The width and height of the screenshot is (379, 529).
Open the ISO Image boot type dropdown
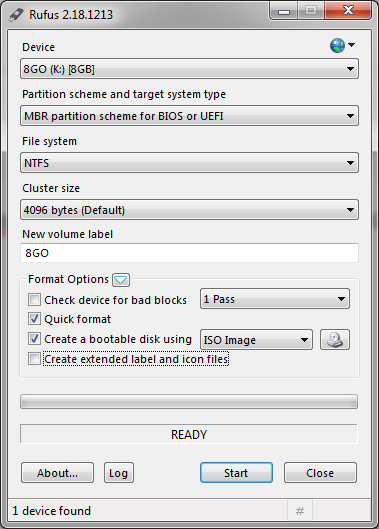(x=256, y=340)
